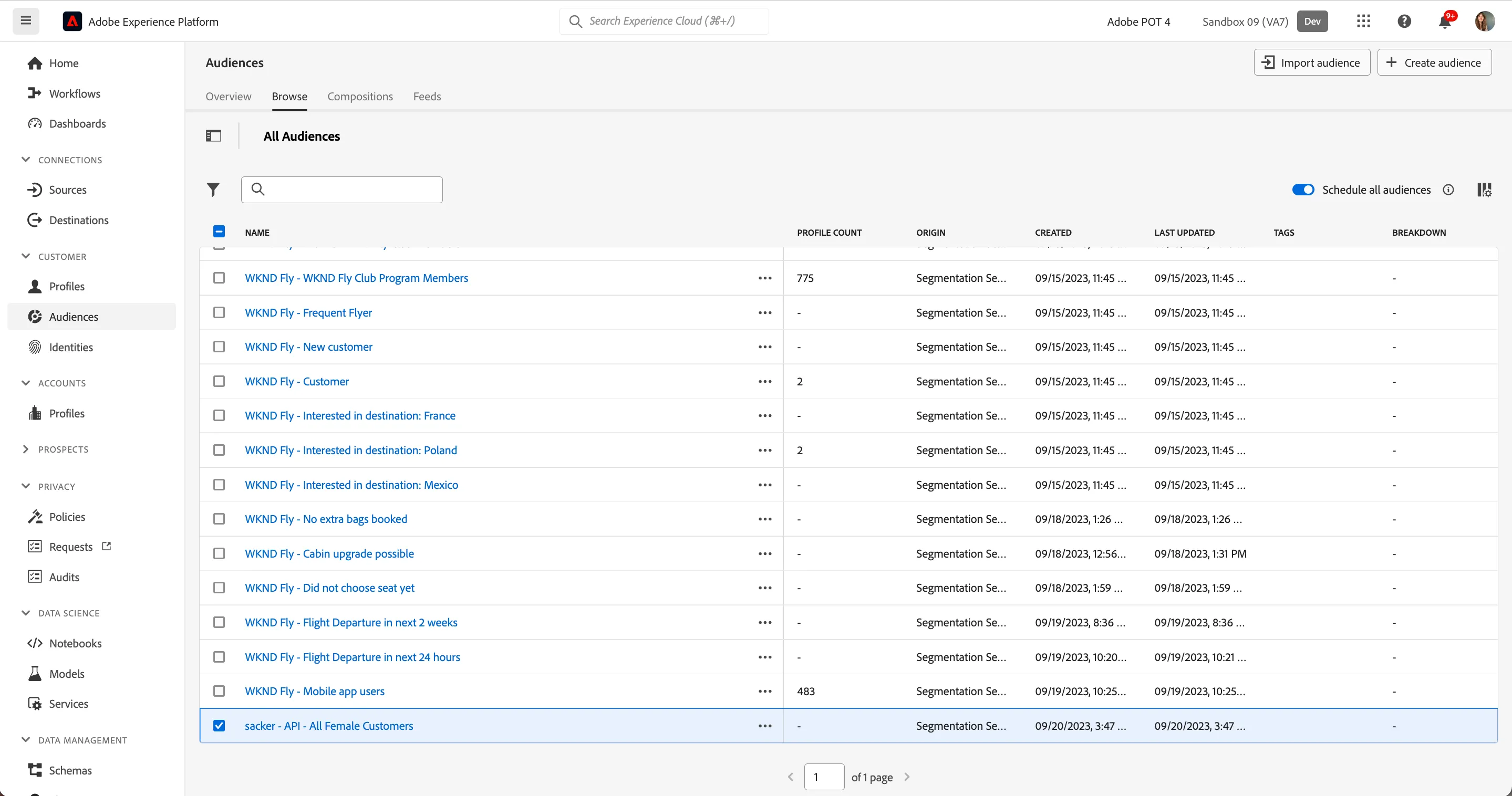This screenshot has width=1512, height=796.
Task: Check WKND Fly Club Program Members row
Action: click(219, 278)
